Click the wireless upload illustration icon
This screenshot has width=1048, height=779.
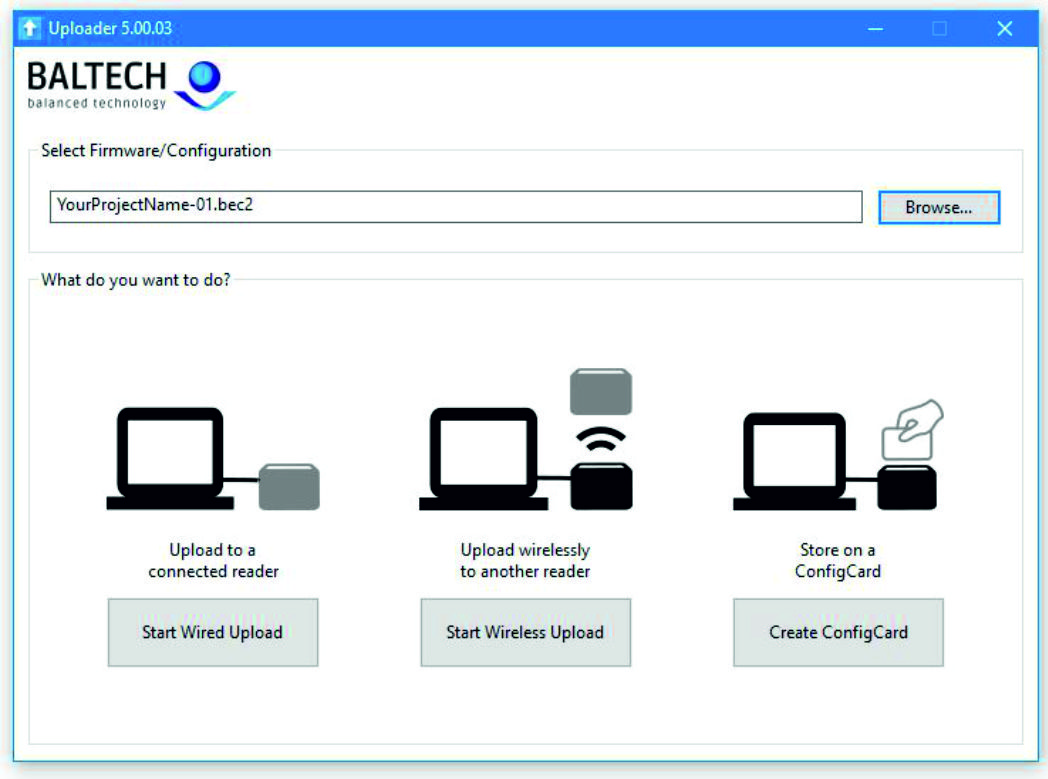click(525, 440)
